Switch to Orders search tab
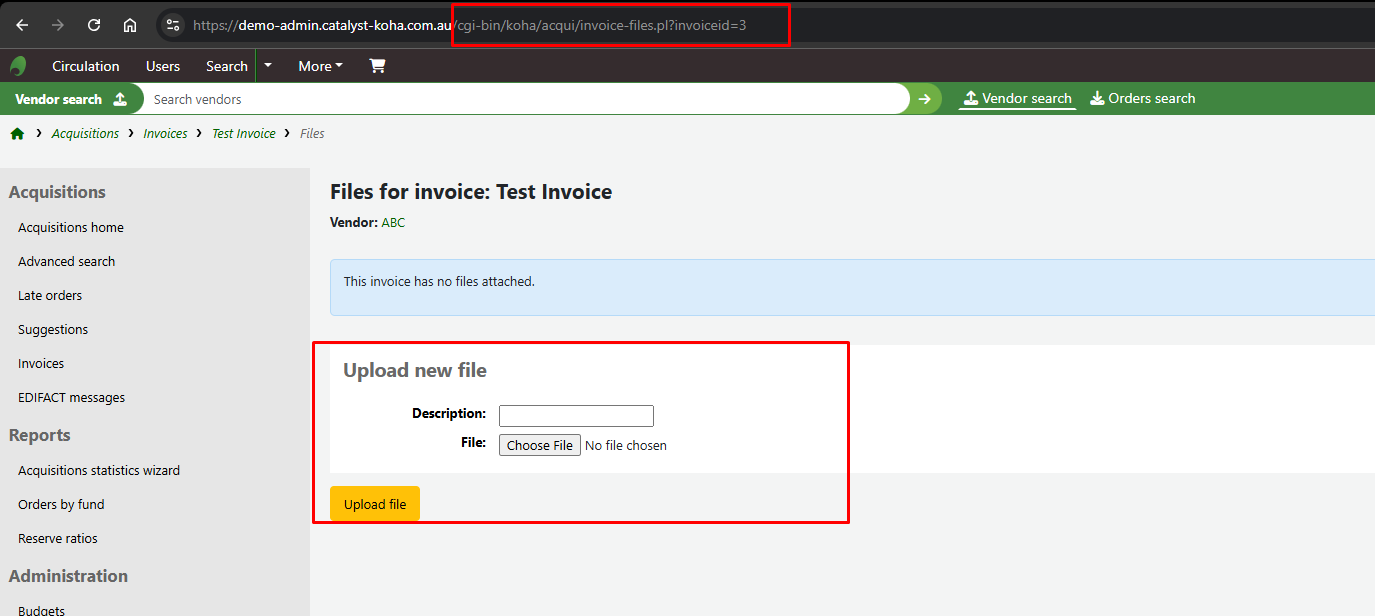Screen dimensions: 1375x616 coord(1142,98)
